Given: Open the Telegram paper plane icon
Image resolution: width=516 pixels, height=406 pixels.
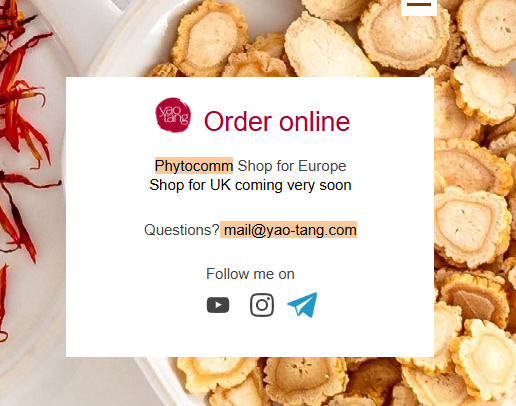Looking at the screenshot, I should point(302,305).
